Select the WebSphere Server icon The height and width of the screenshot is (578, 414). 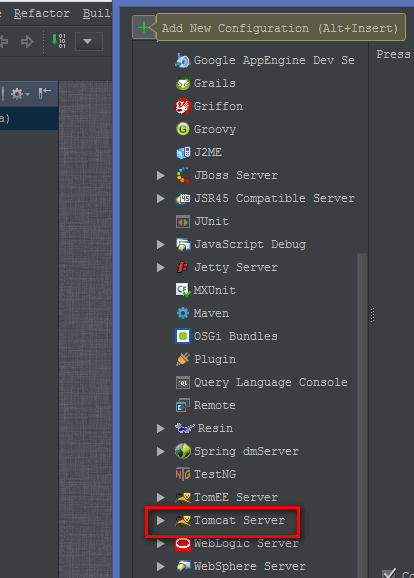click(x=183, y=566)
